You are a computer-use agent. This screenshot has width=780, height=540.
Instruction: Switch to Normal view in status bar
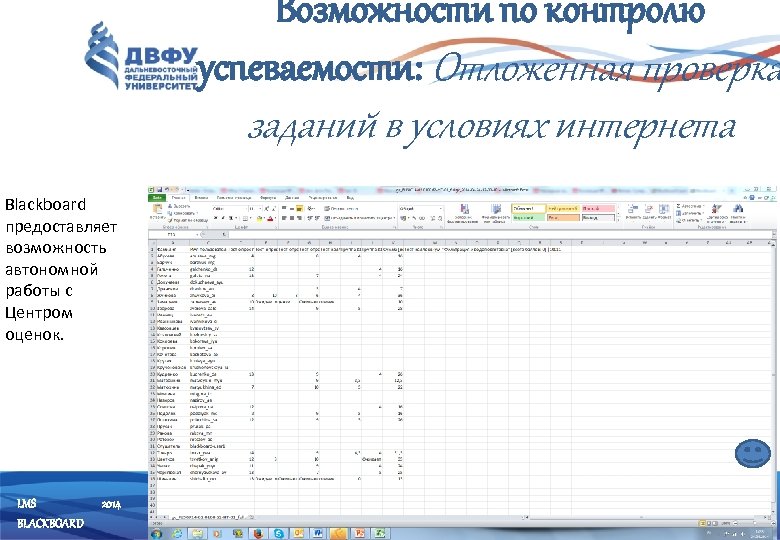point(702,524)
